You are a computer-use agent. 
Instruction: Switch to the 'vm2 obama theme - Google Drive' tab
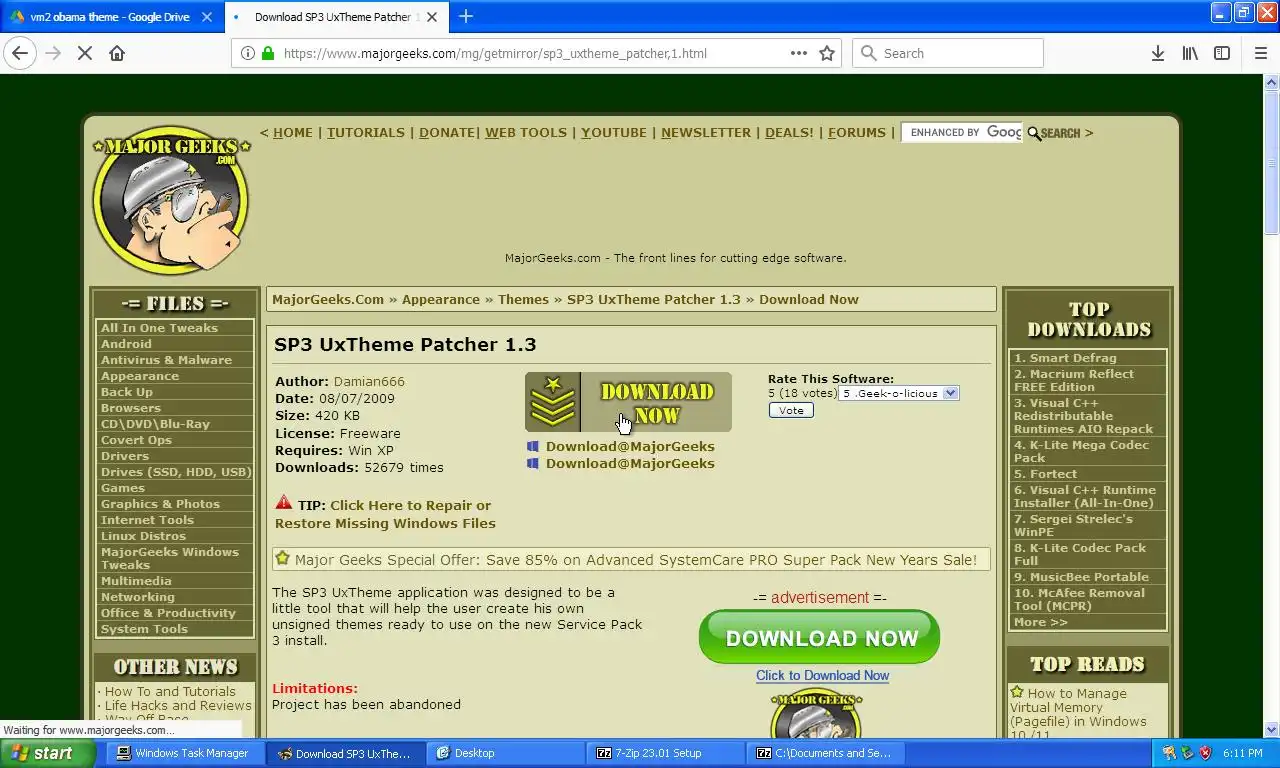(110, 17)
